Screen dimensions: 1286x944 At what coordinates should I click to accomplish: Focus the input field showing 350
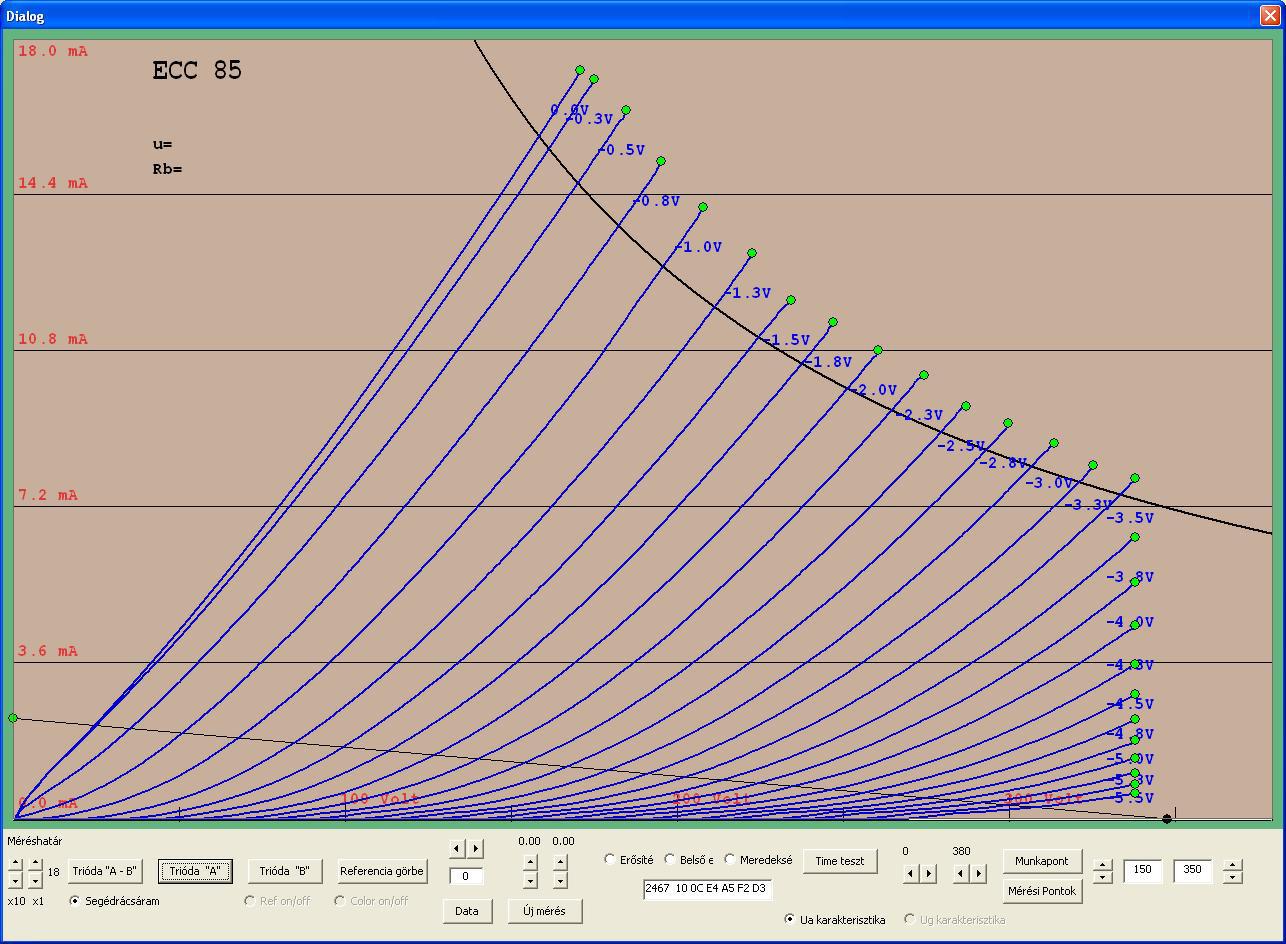coord(1193,870)
